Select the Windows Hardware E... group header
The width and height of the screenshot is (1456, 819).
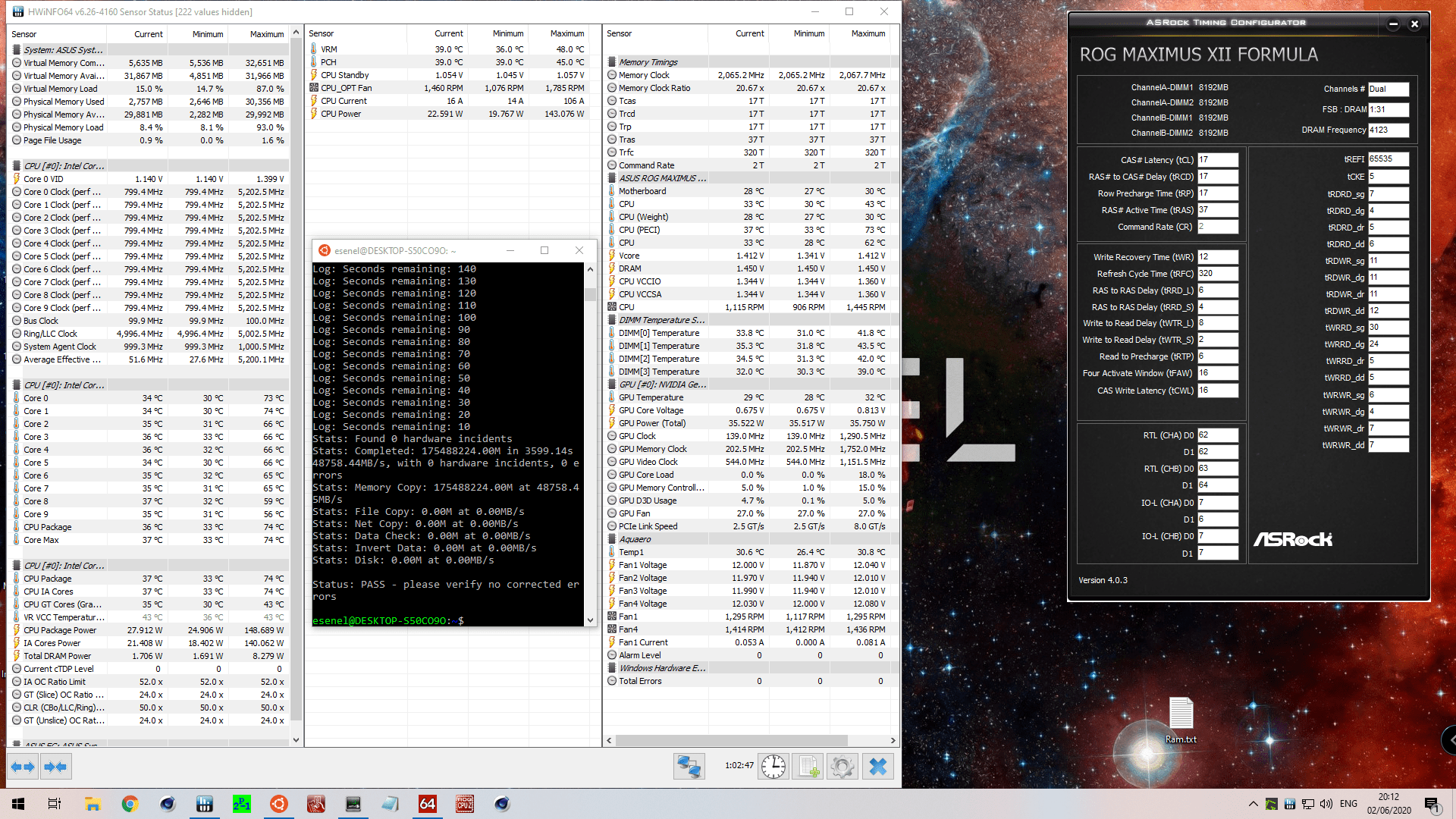pos(751,668)
